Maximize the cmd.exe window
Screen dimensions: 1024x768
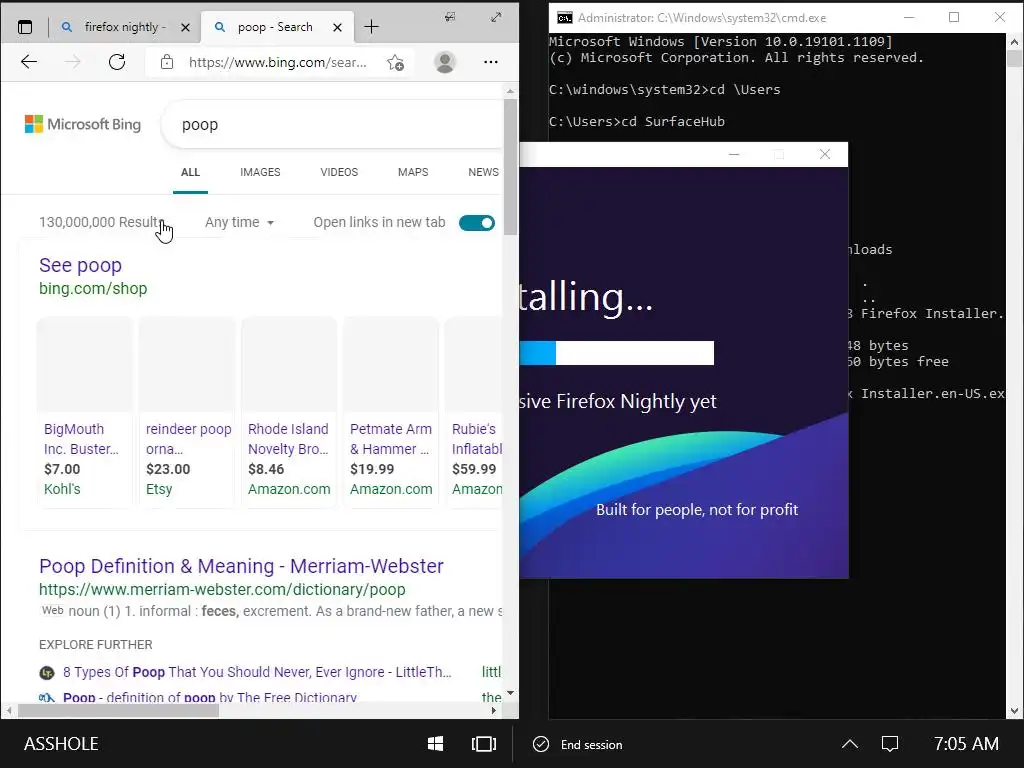tap(954, 18)
